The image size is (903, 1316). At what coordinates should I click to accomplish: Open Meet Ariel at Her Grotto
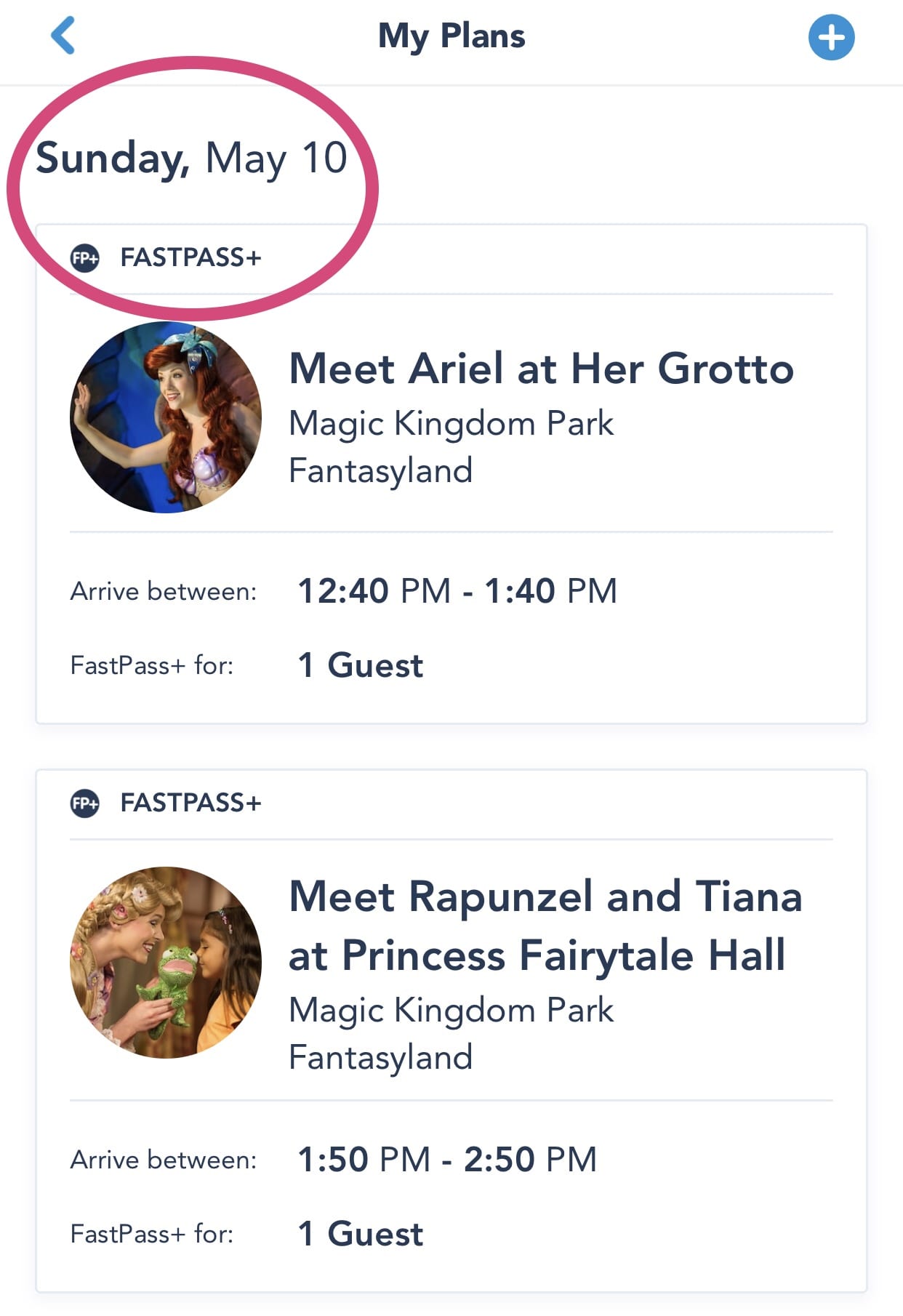pos(541,369)
